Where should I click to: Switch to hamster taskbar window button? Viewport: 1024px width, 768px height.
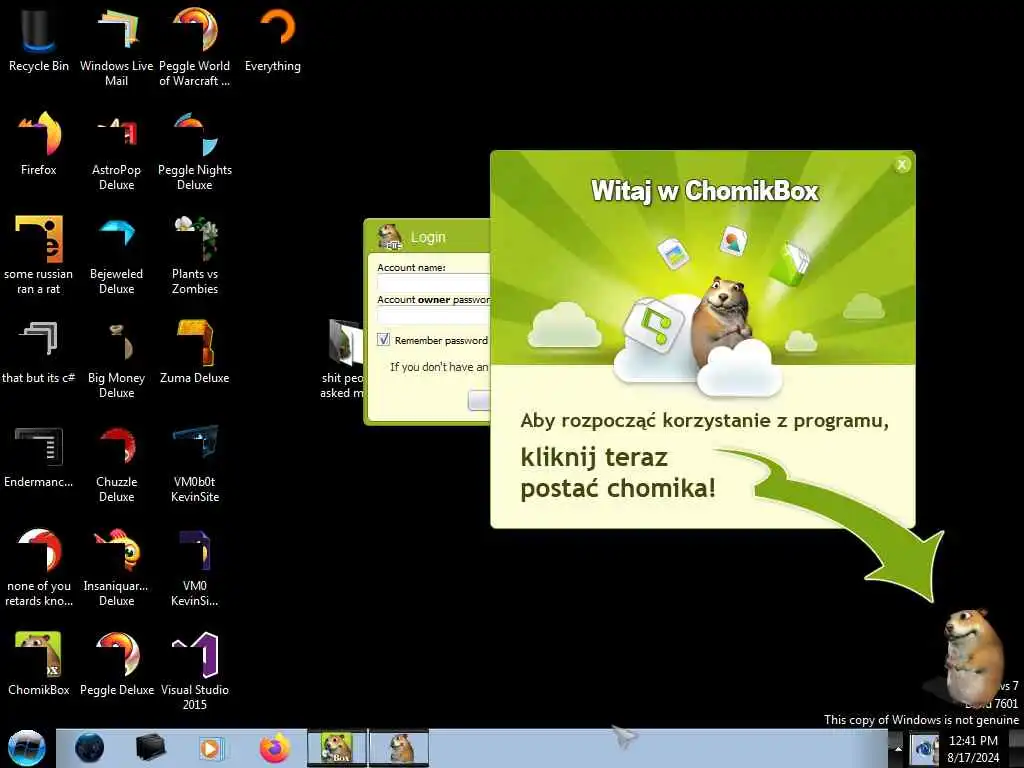[x=399, y=748]
